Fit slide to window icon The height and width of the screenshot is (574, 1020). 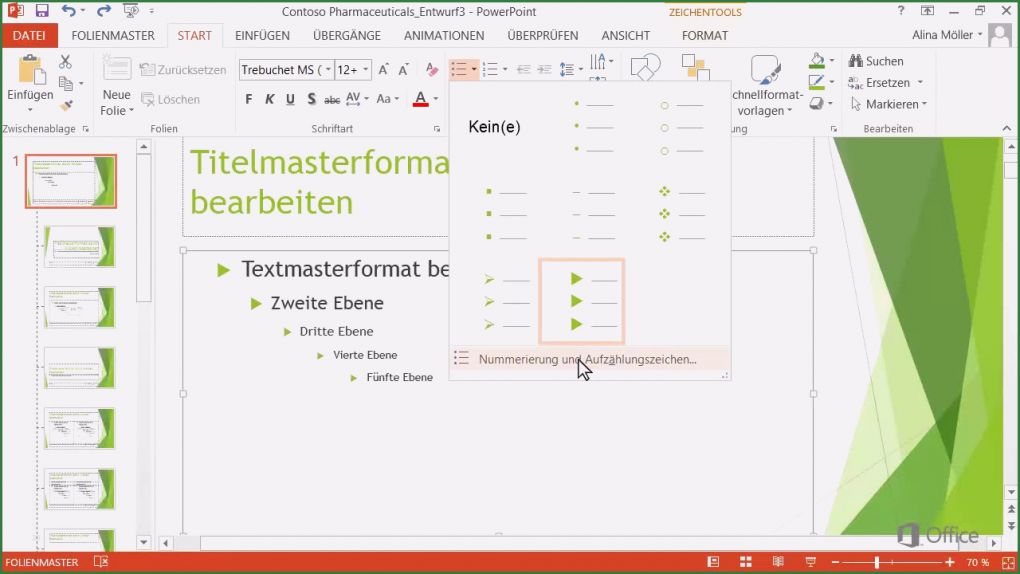tap(1008, 562)
